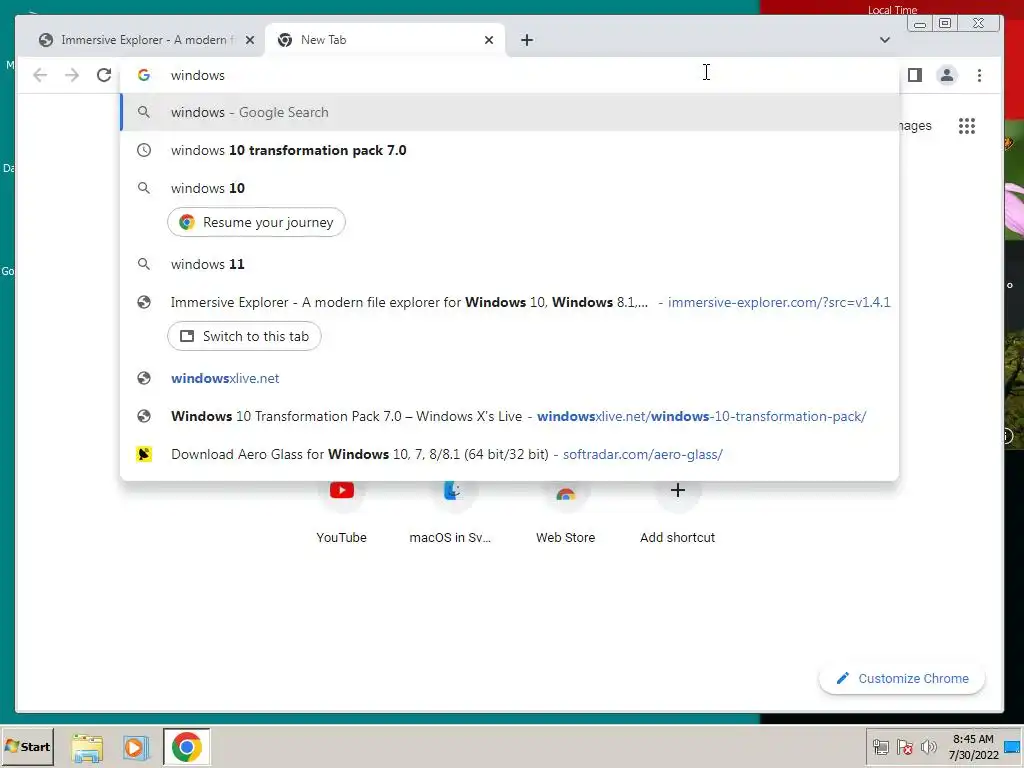Click the network error tray icon
This screenshot has width=1024, height=768.
tap(904, 747)
